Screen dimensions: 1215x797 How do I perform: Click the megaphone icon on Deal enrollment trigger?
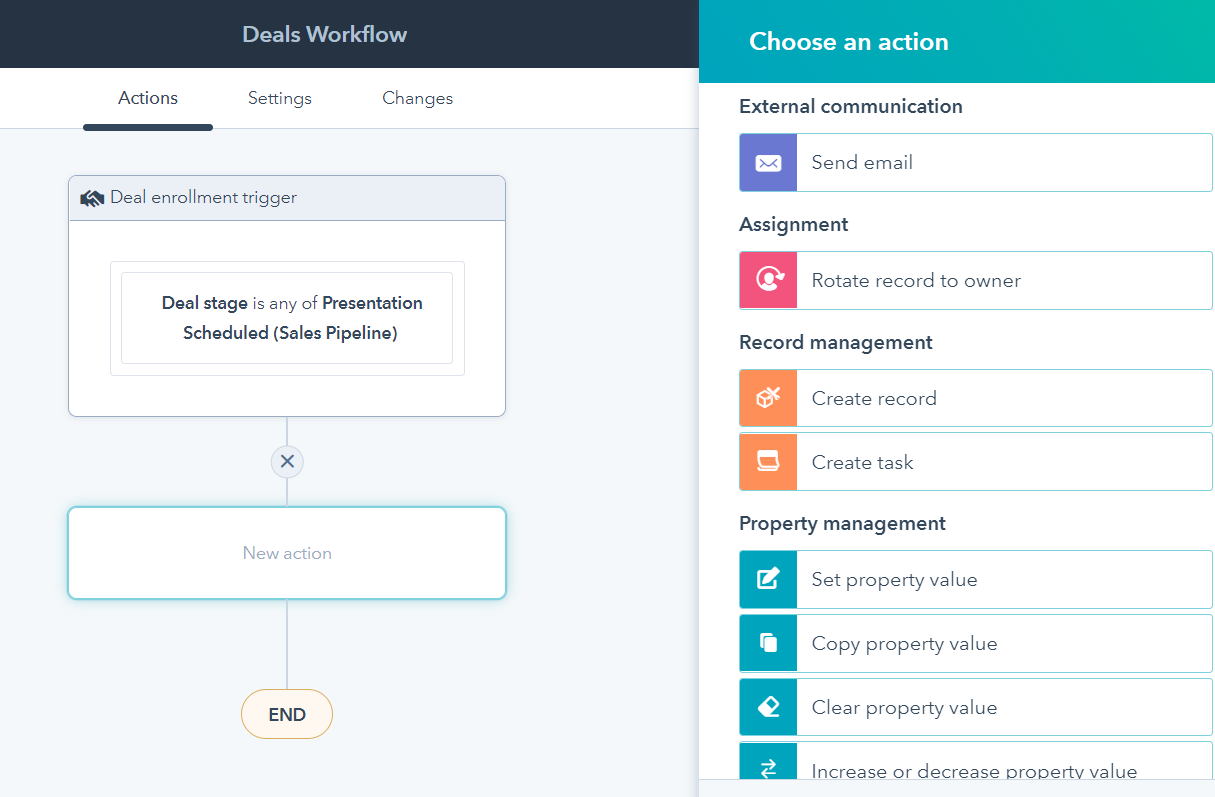[x=91, y=197]
